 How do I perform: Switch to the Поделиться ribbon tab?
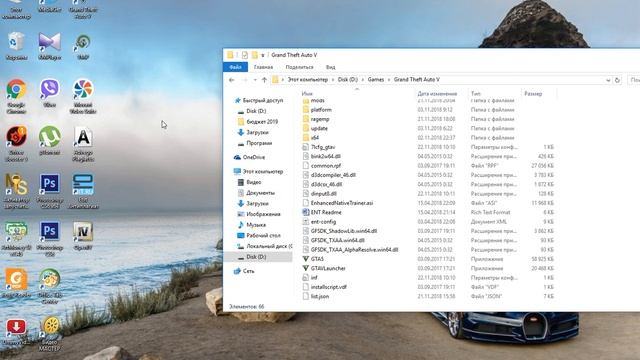tap(300, 67)
